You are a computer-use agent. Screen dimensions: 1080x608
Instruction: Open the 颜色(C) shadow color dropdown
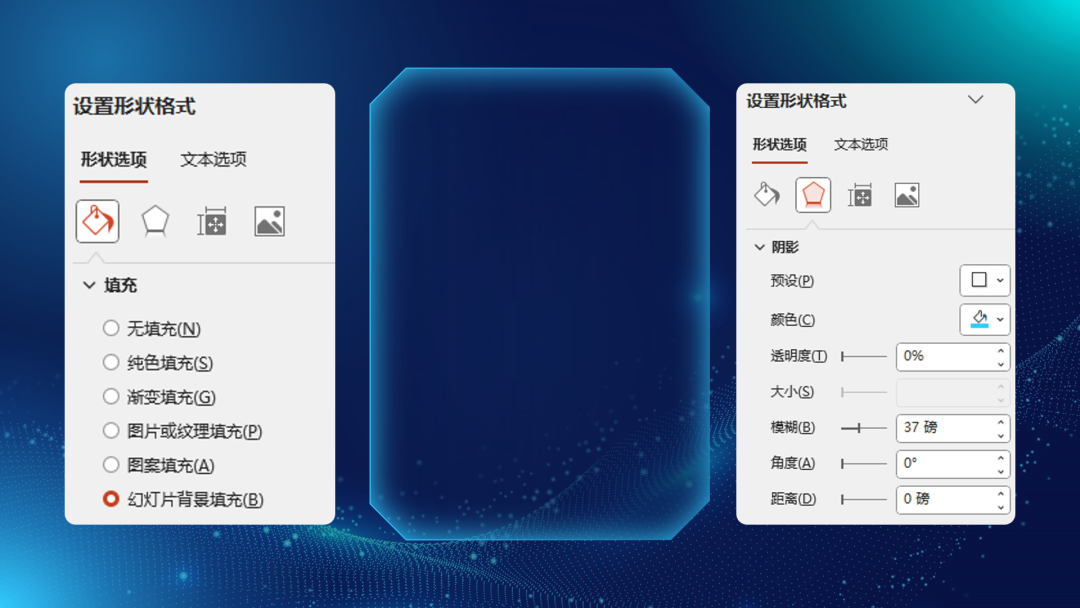click(x=985, y=319)
